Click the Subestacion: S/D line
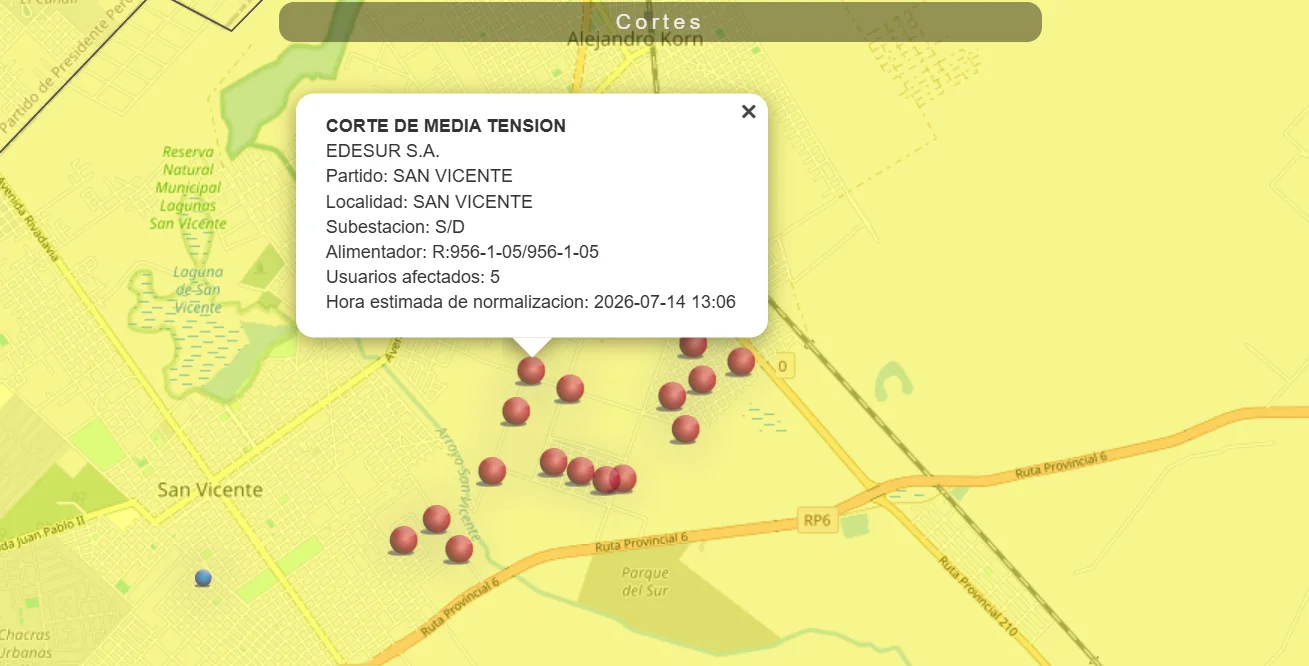The width and height of the screenshot is (1309, 666). click(x=395, y=227)
